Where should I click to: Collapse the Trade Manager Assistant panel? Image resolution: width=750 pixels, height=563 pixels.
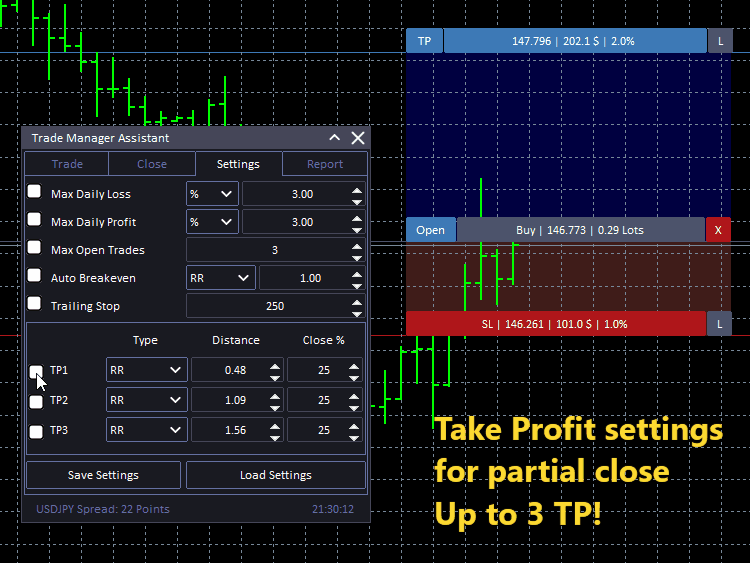[334, 138]
